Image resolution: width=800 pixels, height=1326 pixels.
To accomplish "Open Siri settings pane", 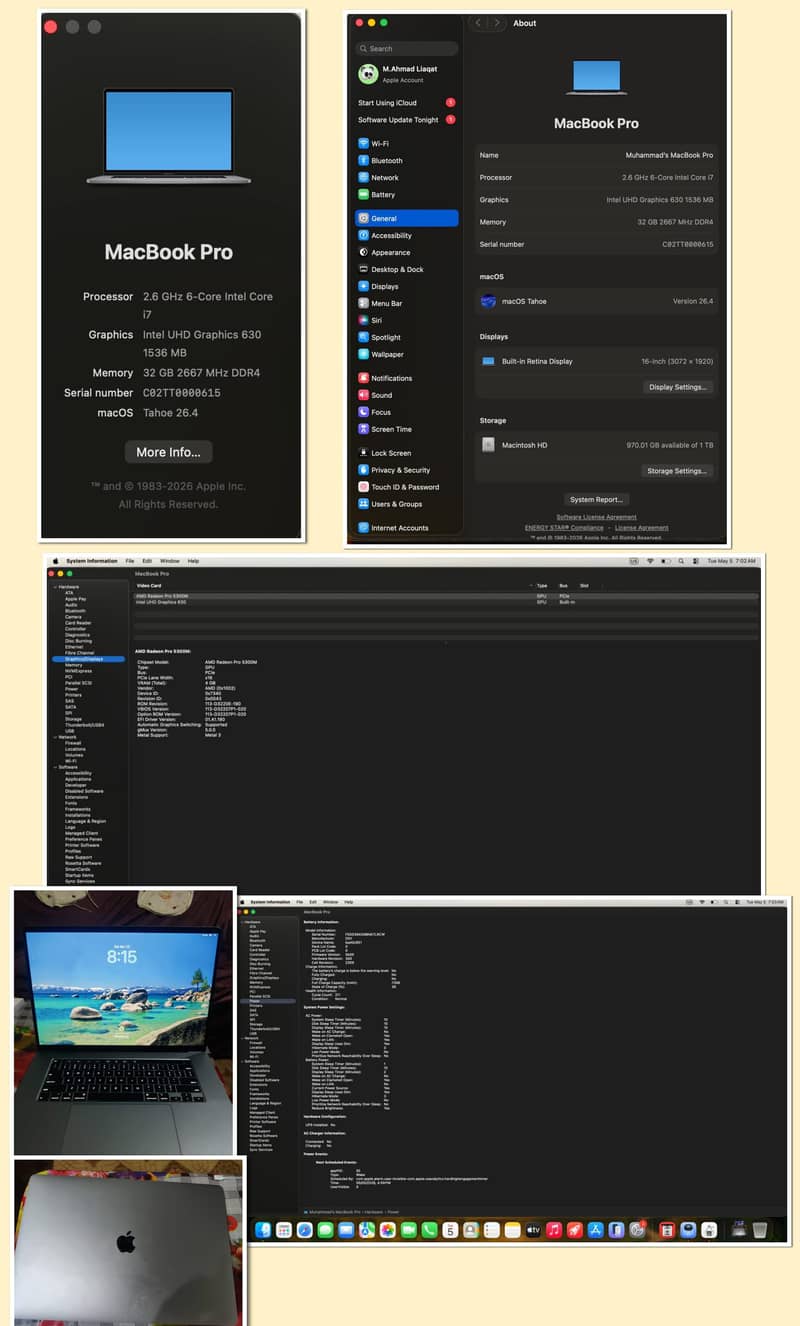I will pos(406,320).
